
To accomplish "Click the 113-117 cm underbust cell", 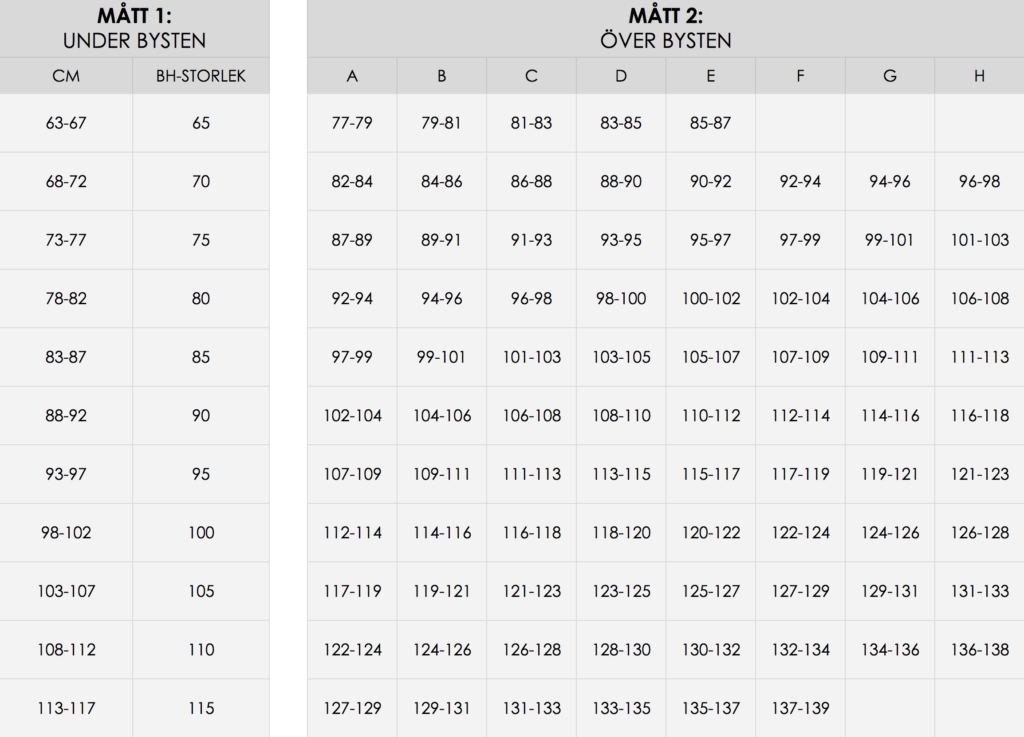I will coord(66,708).
